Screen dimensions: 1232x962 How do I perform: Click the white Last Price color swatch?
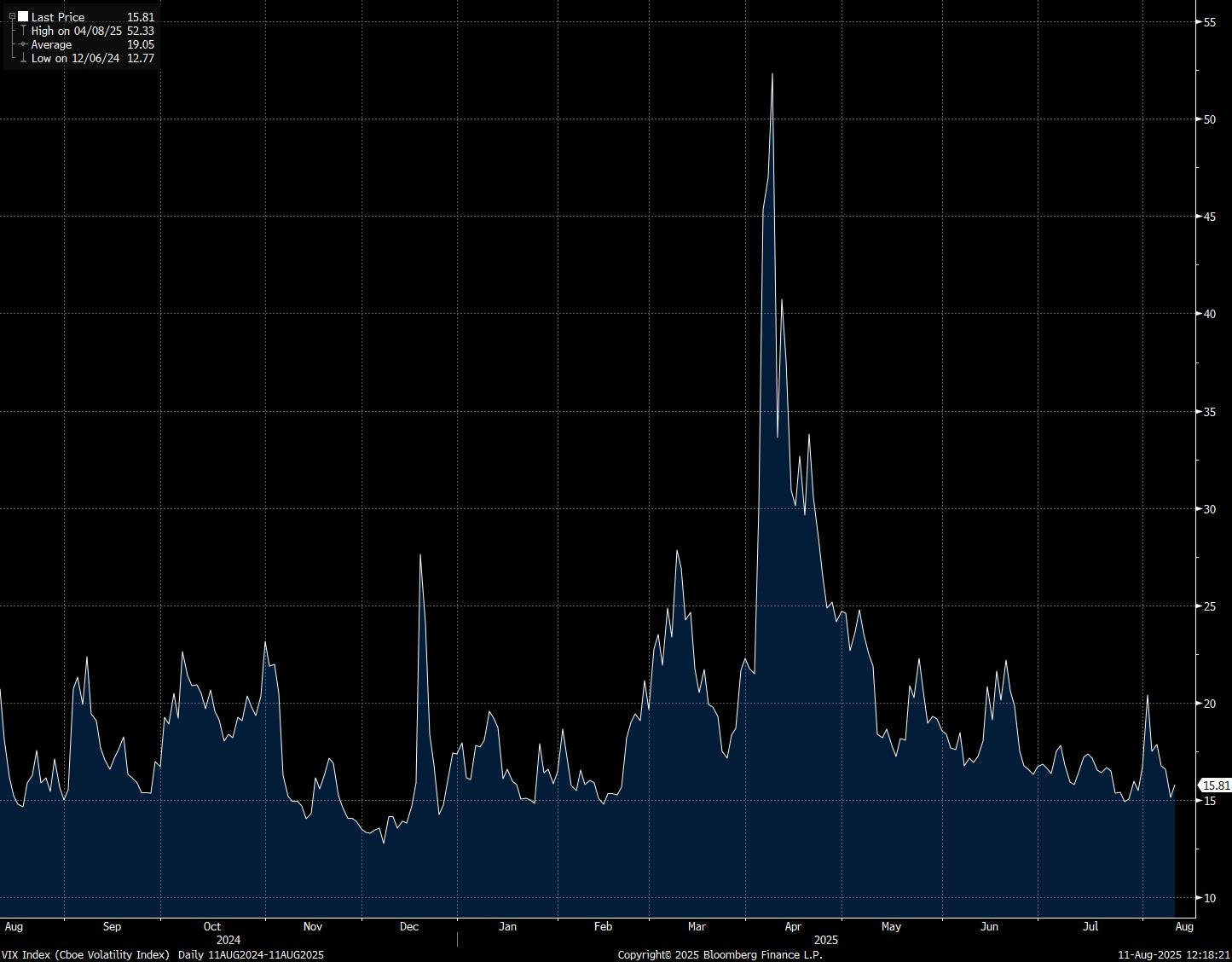pos(23,17)
